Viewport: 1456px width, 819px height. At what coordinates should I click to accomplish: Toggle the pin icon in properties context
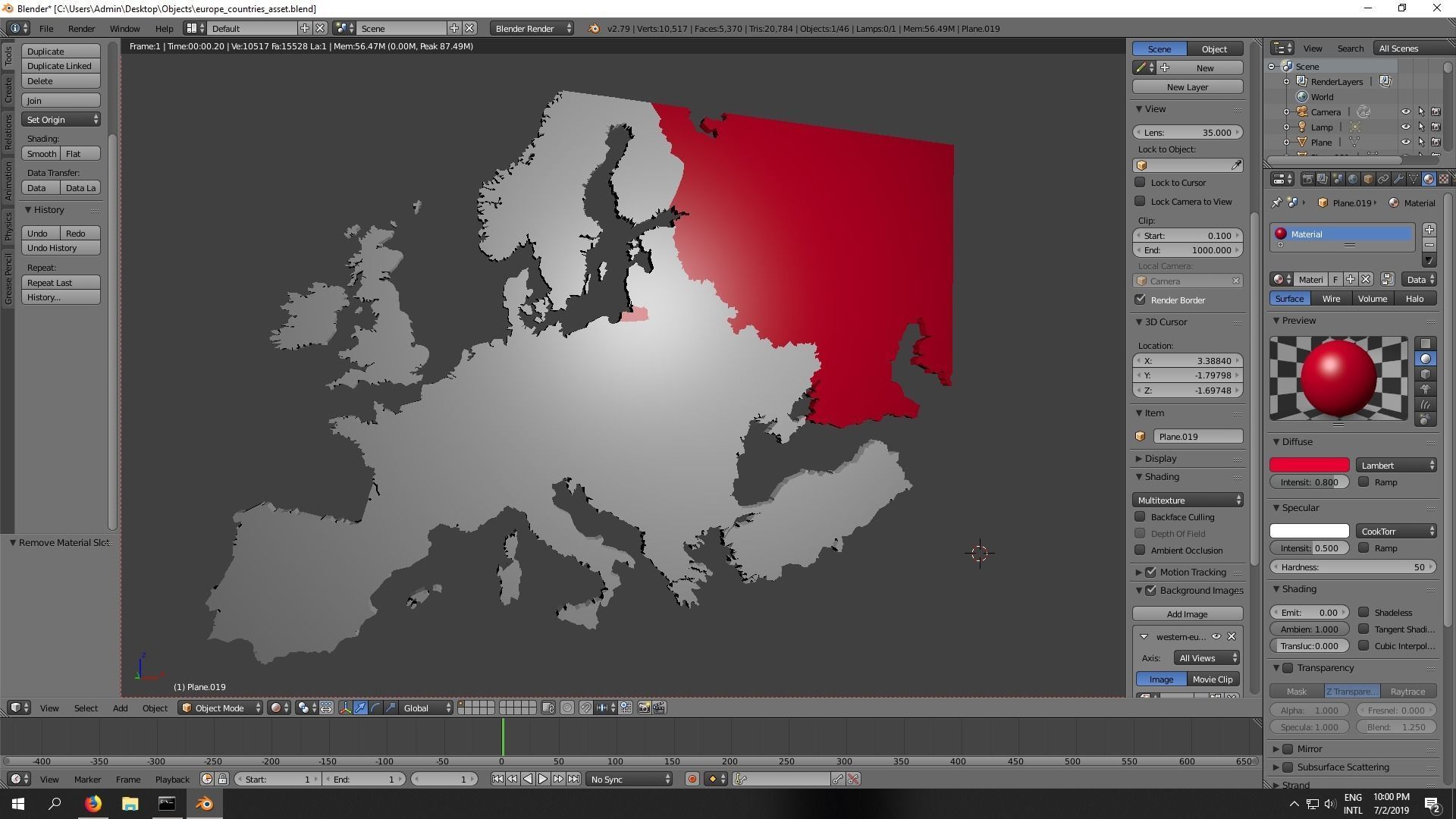(x=1277, y=202)
